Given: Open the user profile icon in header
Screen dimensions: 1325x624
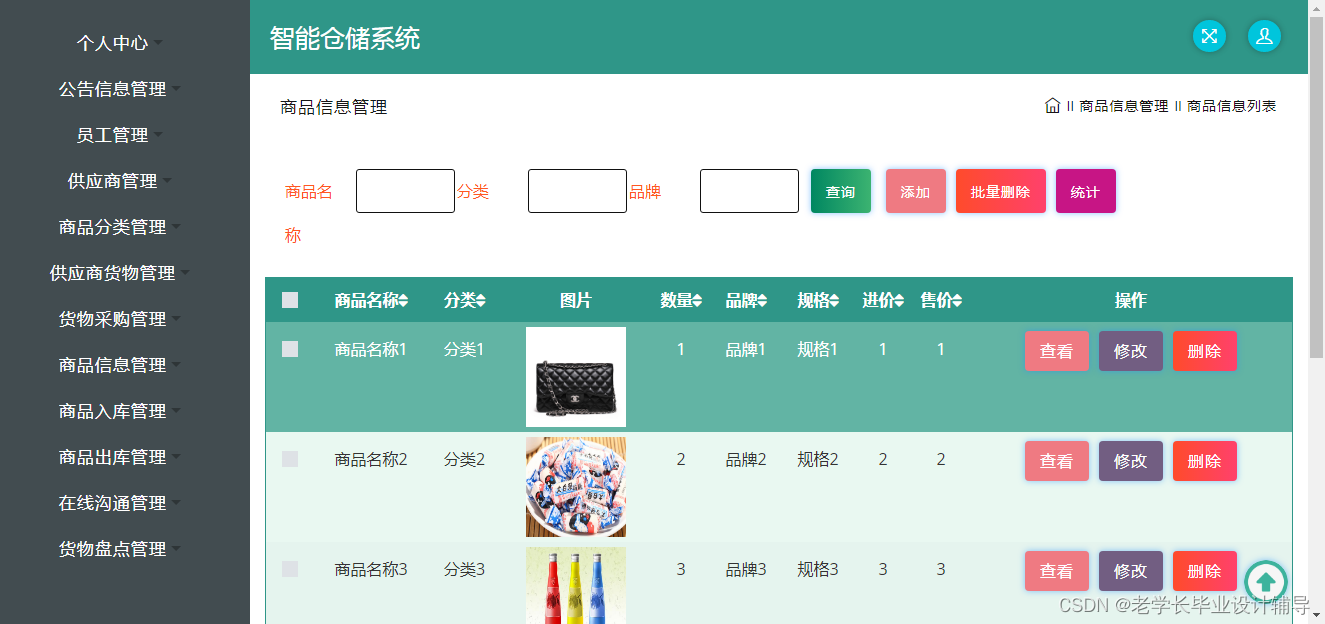Looking at the screenshot, I should 1264,36.
